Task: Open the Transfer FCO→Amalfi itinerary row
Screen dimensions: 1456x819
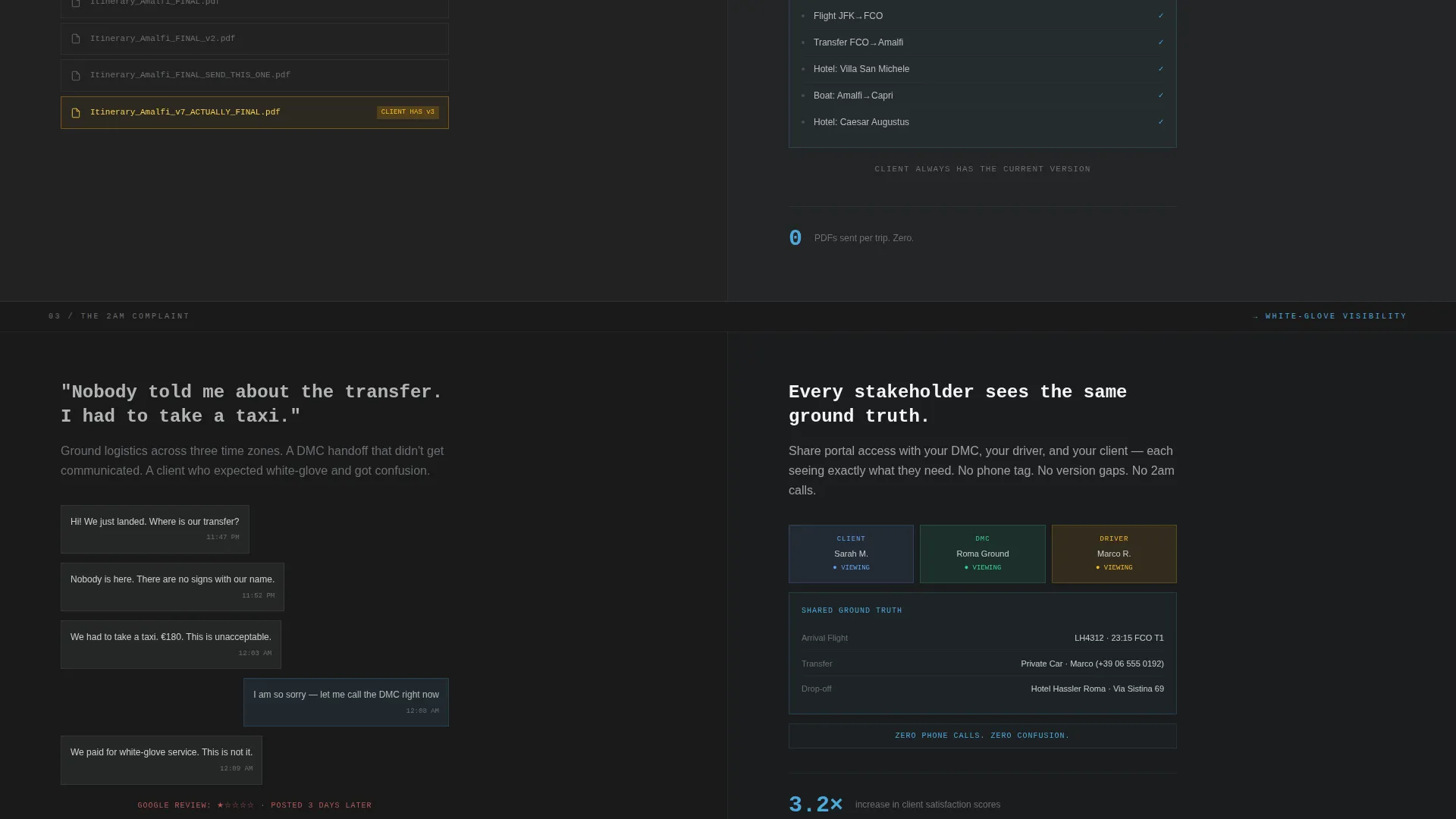Action: [983, 42]
